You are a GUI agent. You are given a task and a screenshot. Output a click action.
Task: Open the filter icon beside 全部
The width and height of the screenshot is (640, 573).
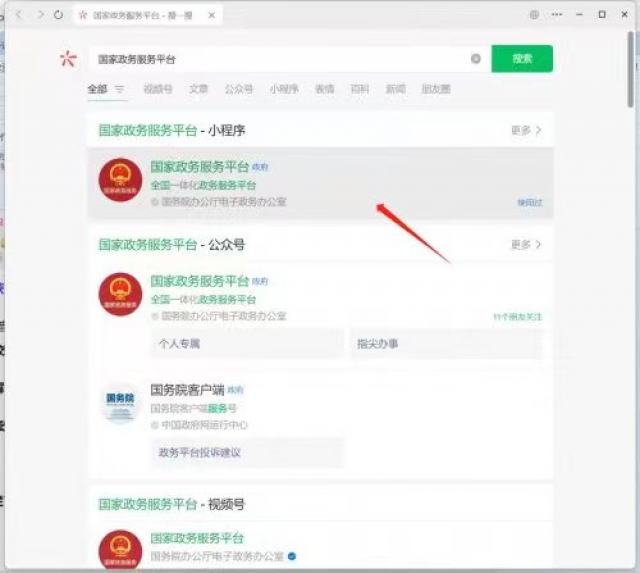[119, 89]
